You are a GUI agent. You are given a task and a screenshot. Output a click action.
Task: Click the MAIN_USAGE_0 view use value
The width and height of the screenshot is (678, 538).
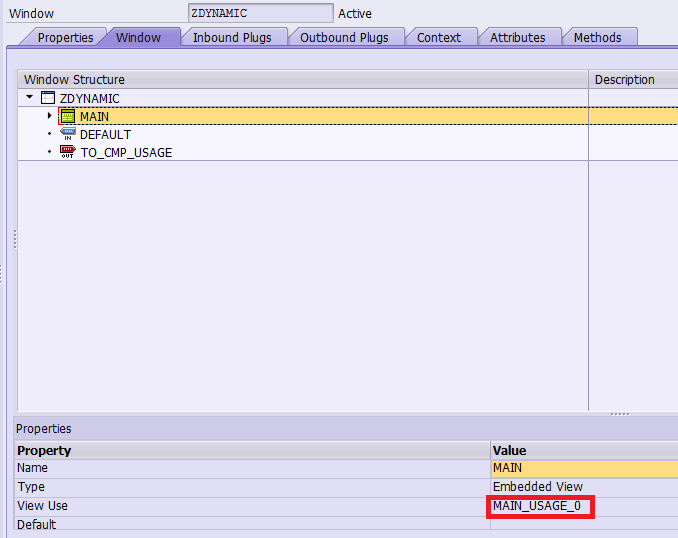[537, 506]
